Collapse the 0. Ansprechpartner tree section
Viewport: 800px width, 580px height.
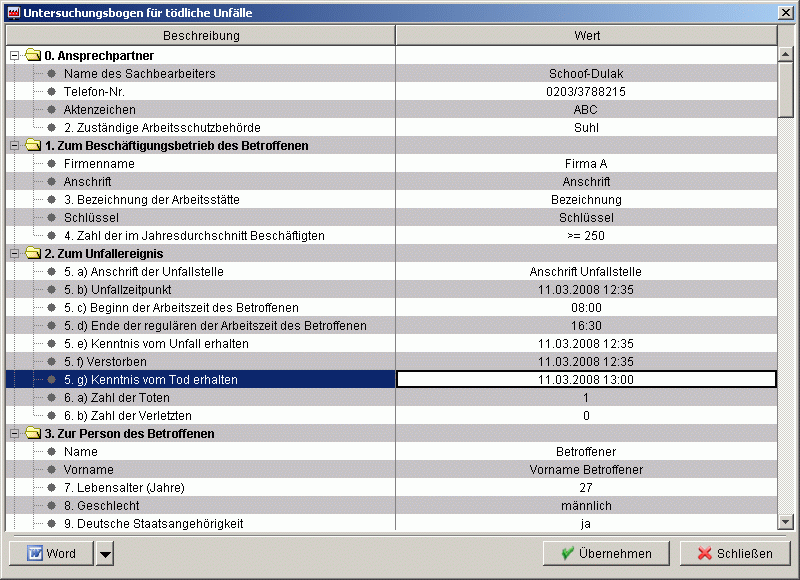point(14,55)
